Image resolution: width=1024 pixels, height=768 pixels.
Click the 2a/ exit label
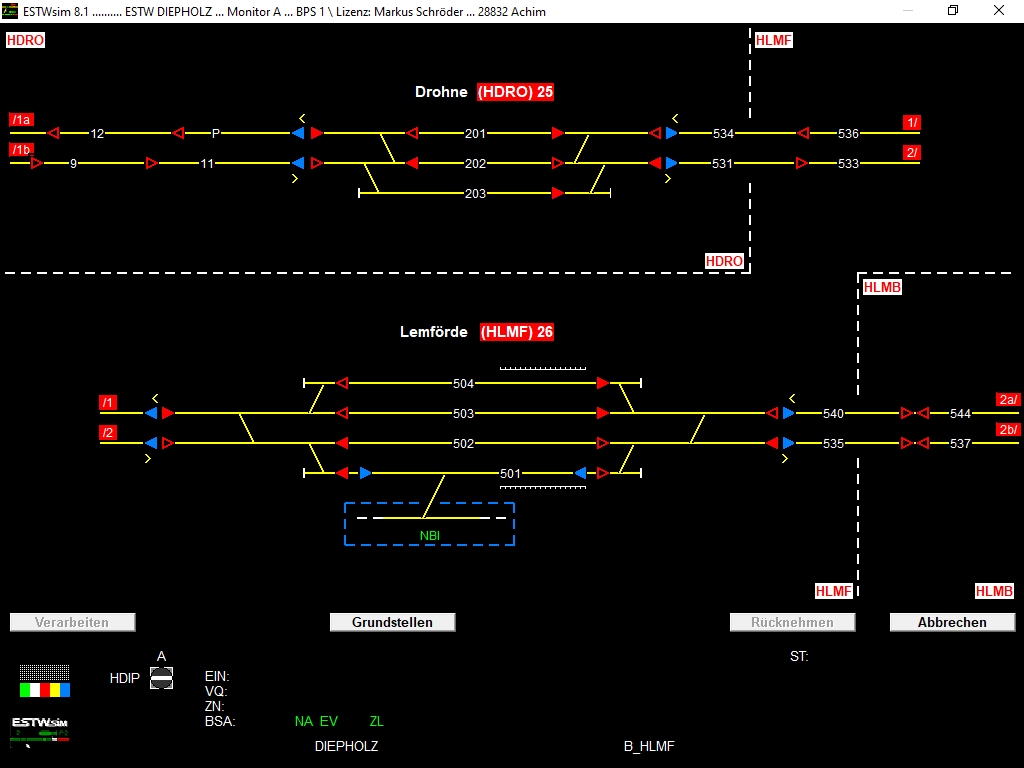(x=1007, y=399)
